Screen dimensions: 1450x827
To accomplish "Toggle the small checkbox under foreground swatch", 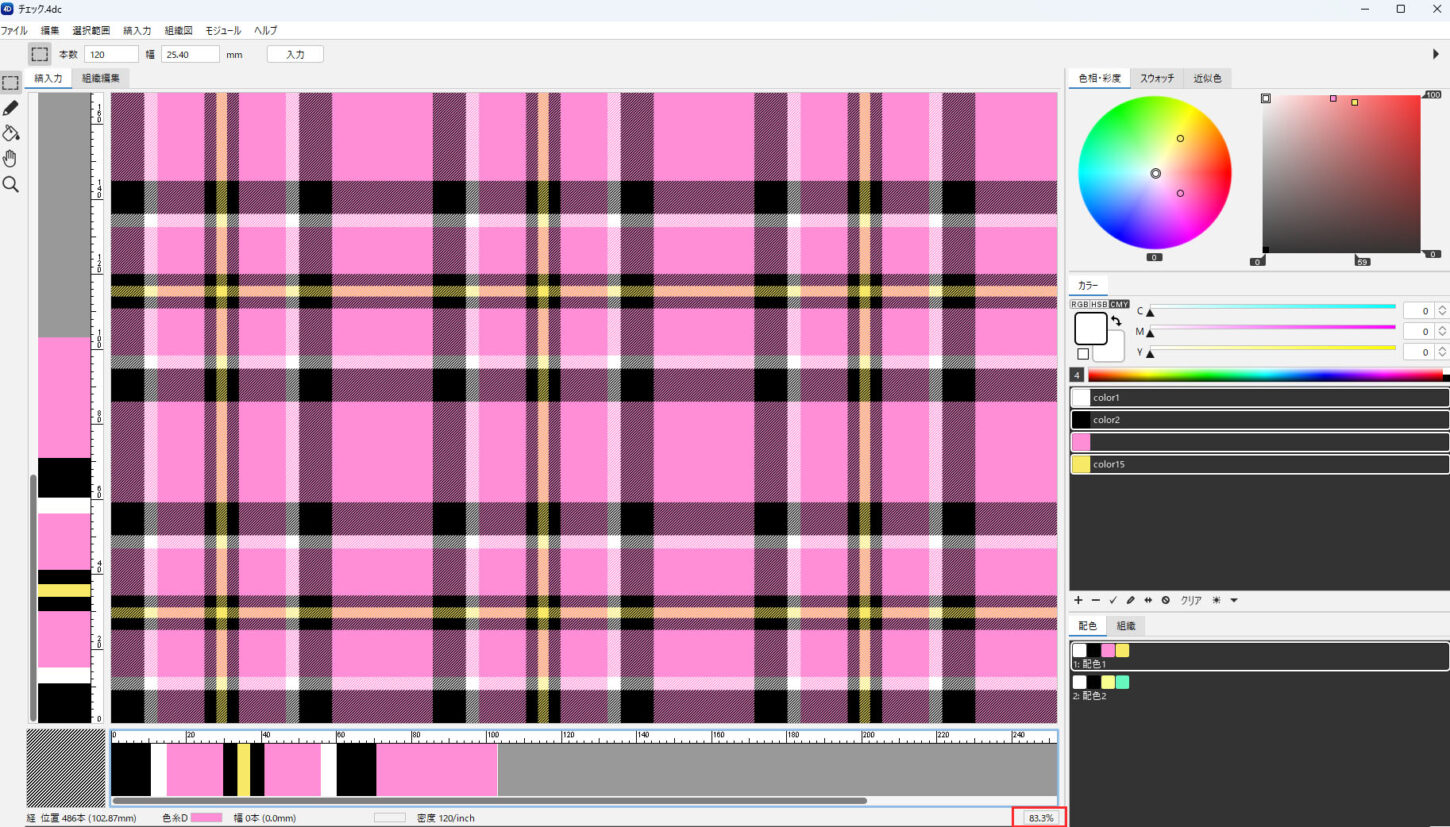I will pyautogui.click(x=1083, y=353).
